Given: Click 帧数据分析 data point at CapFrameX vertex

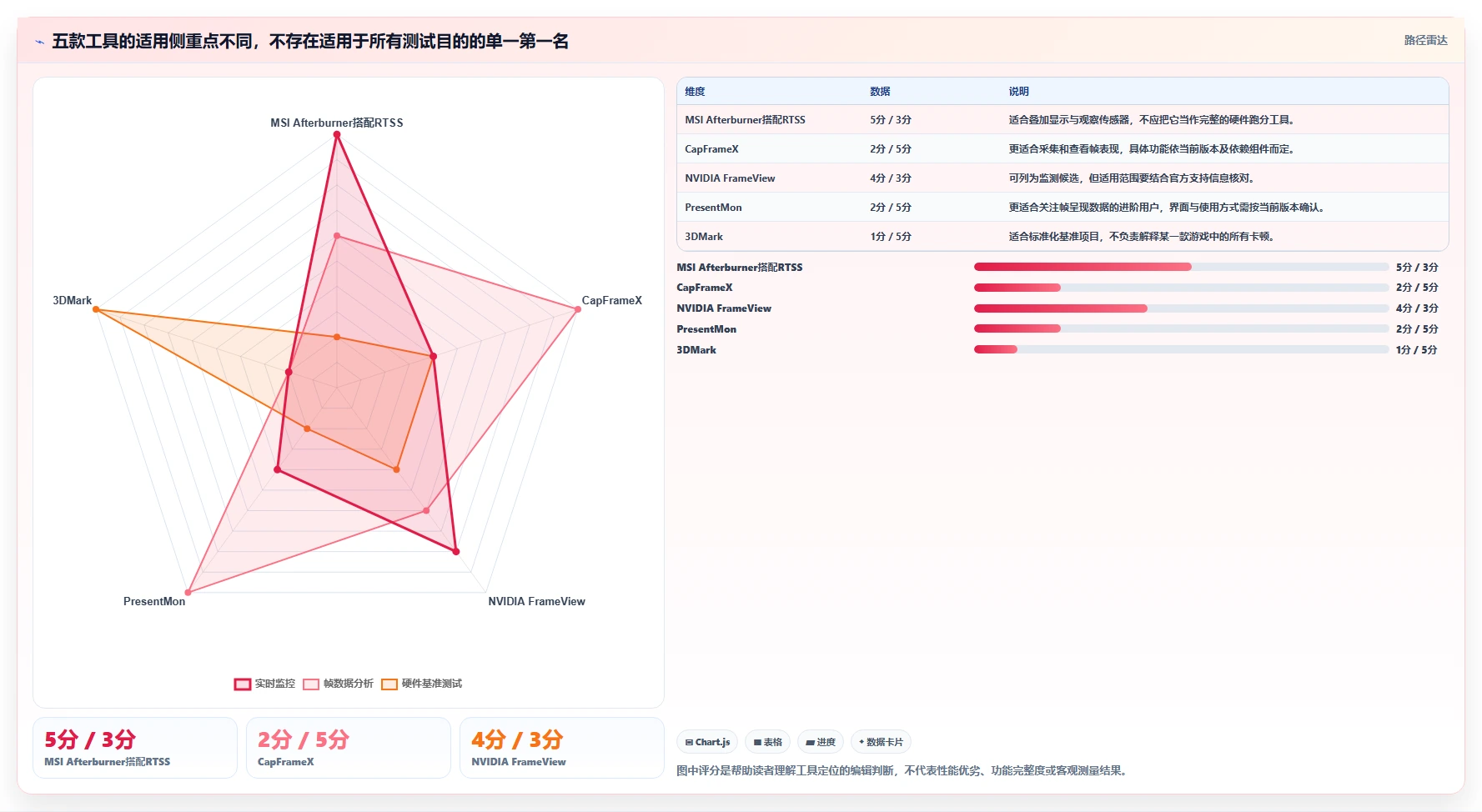Looking at the screenshot, I should click(578, 309).
